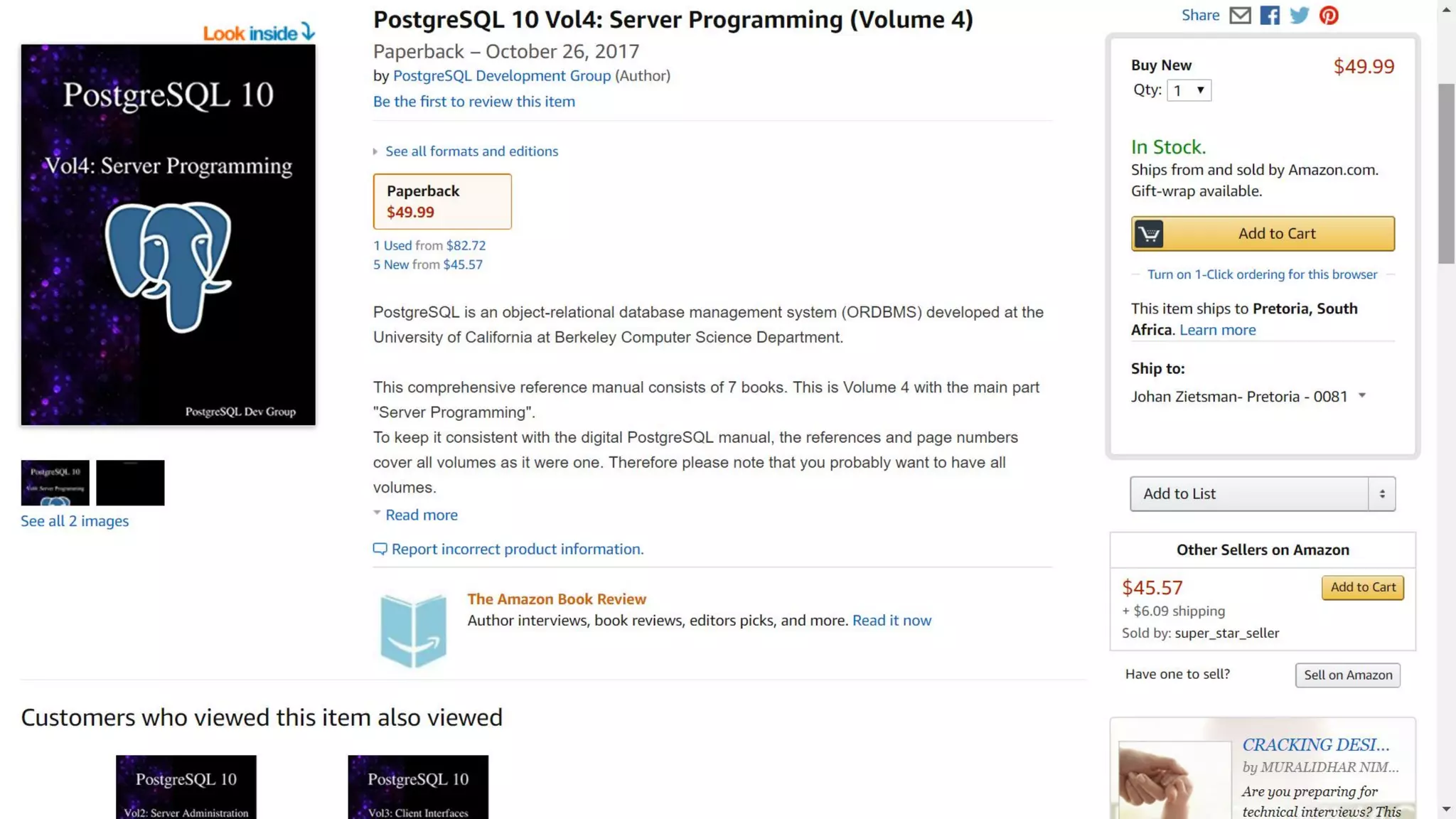Expand See all formats and editions
This screenshot has width=1456, height=819.
tap(471, 151)
